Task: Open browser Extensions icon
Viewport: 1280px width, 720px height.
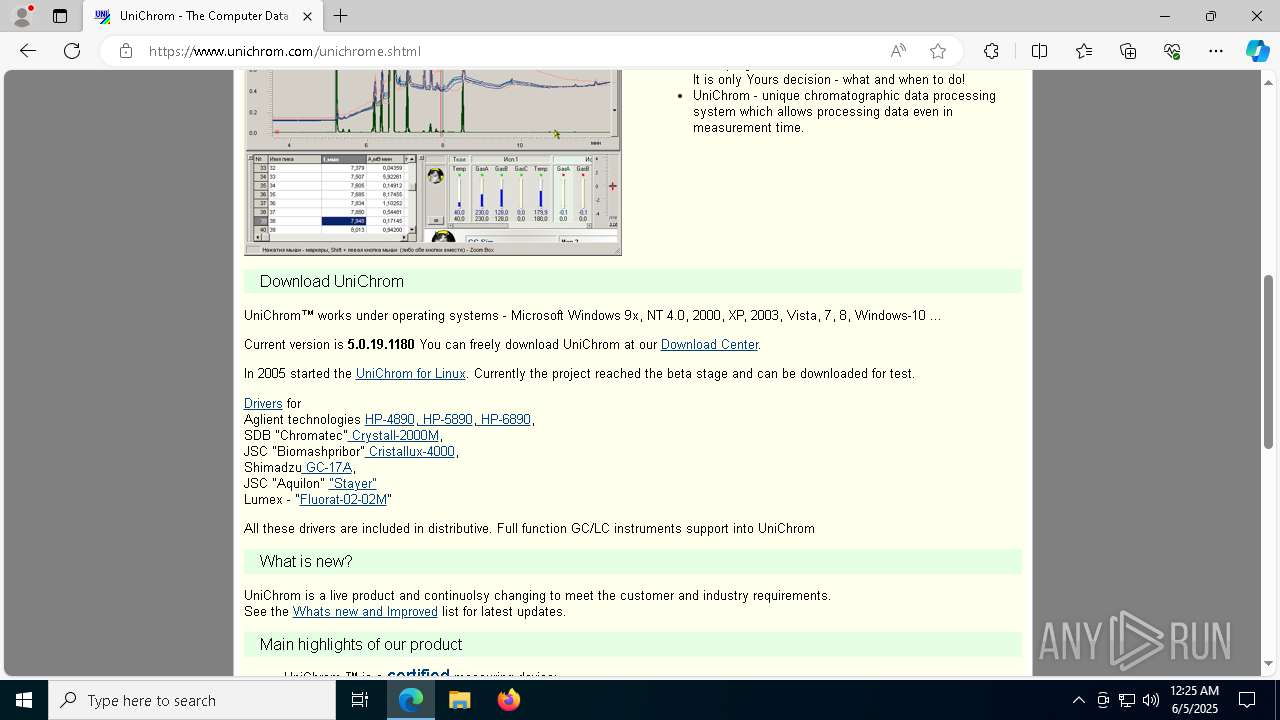Action: (991, 51)
